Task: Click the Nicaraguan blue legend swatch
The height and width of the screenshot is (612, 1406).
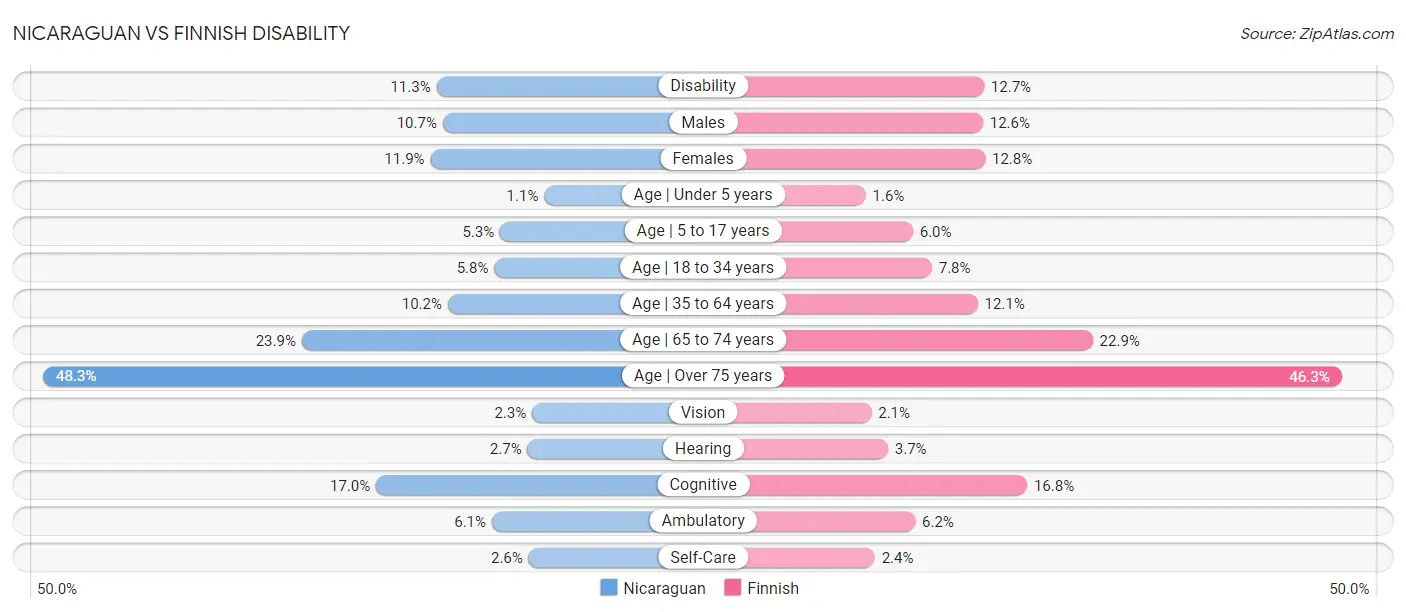Action: pyautogui.click(x=609, y=588)
